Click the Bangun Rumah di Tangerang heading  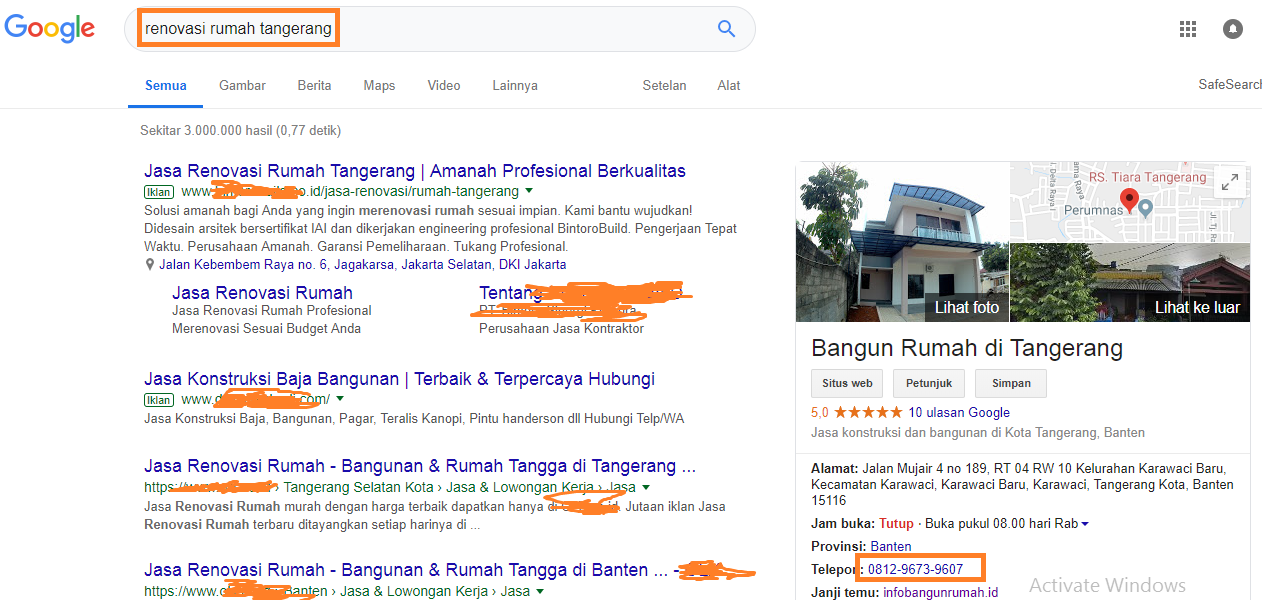(x=967, y=348)
